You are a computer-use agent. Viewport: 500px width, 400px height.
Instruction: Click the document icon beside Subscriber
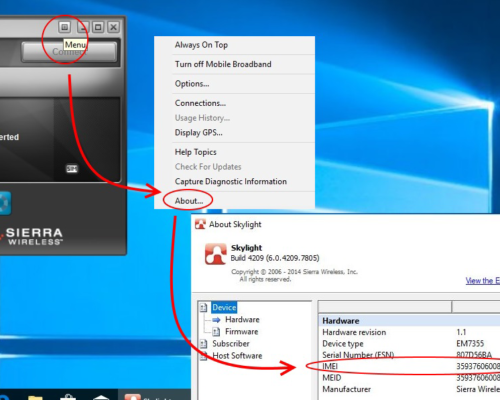click(204, 344)
